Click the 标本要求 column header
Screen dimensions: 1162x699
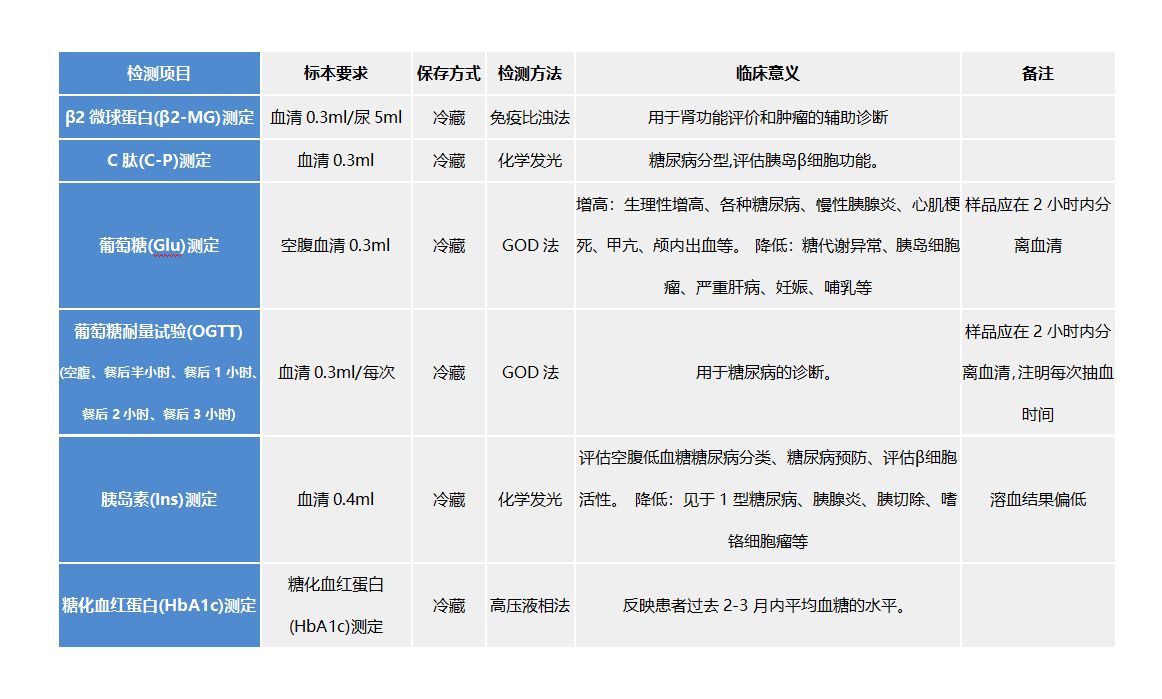[336, 73]
